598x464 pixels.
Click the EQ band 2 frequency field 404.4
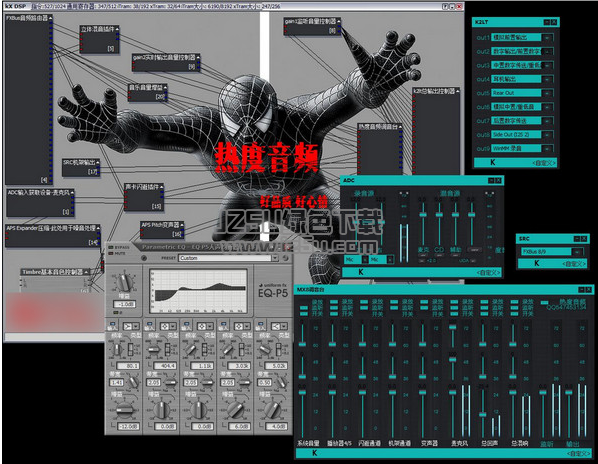166,366
